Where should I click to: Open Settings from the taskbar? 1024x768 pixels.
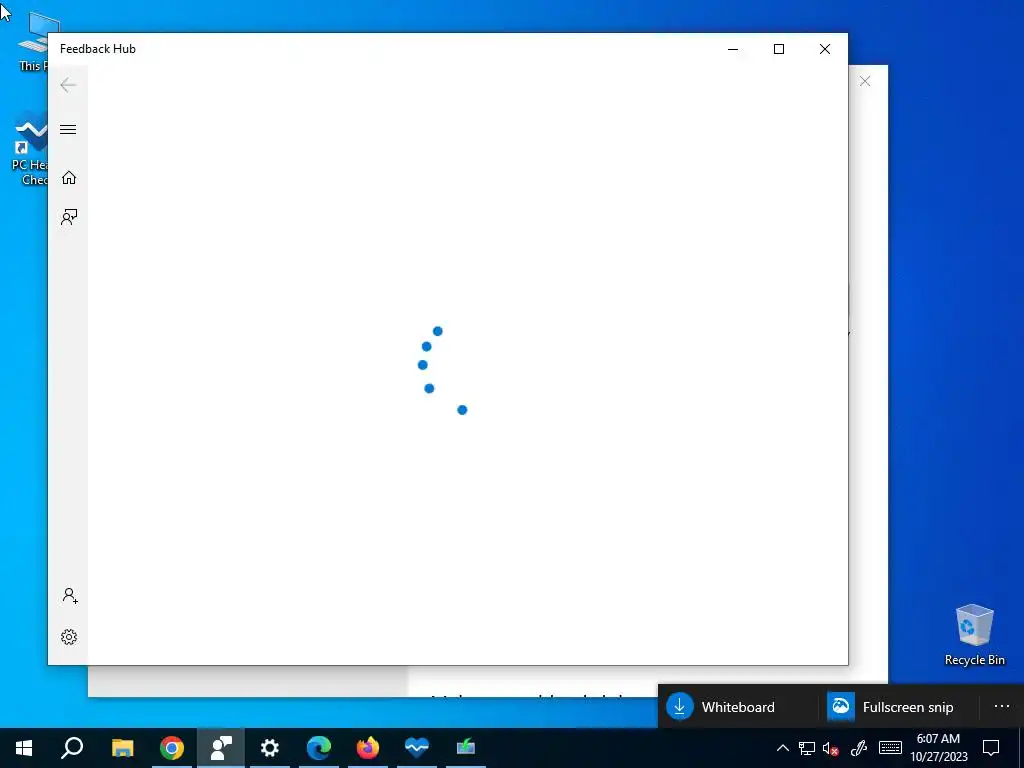click(270, 748)
